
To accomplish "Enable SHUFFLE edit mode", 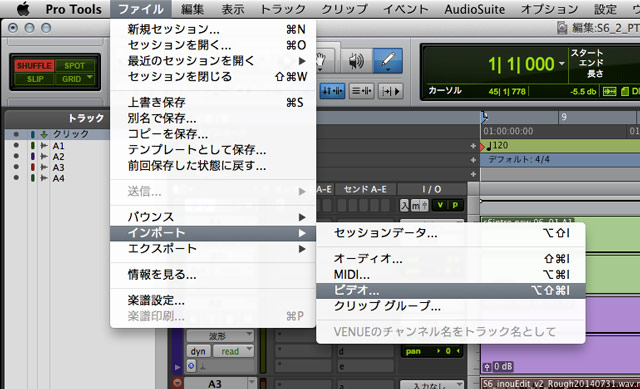I will (x=34, y=66).
